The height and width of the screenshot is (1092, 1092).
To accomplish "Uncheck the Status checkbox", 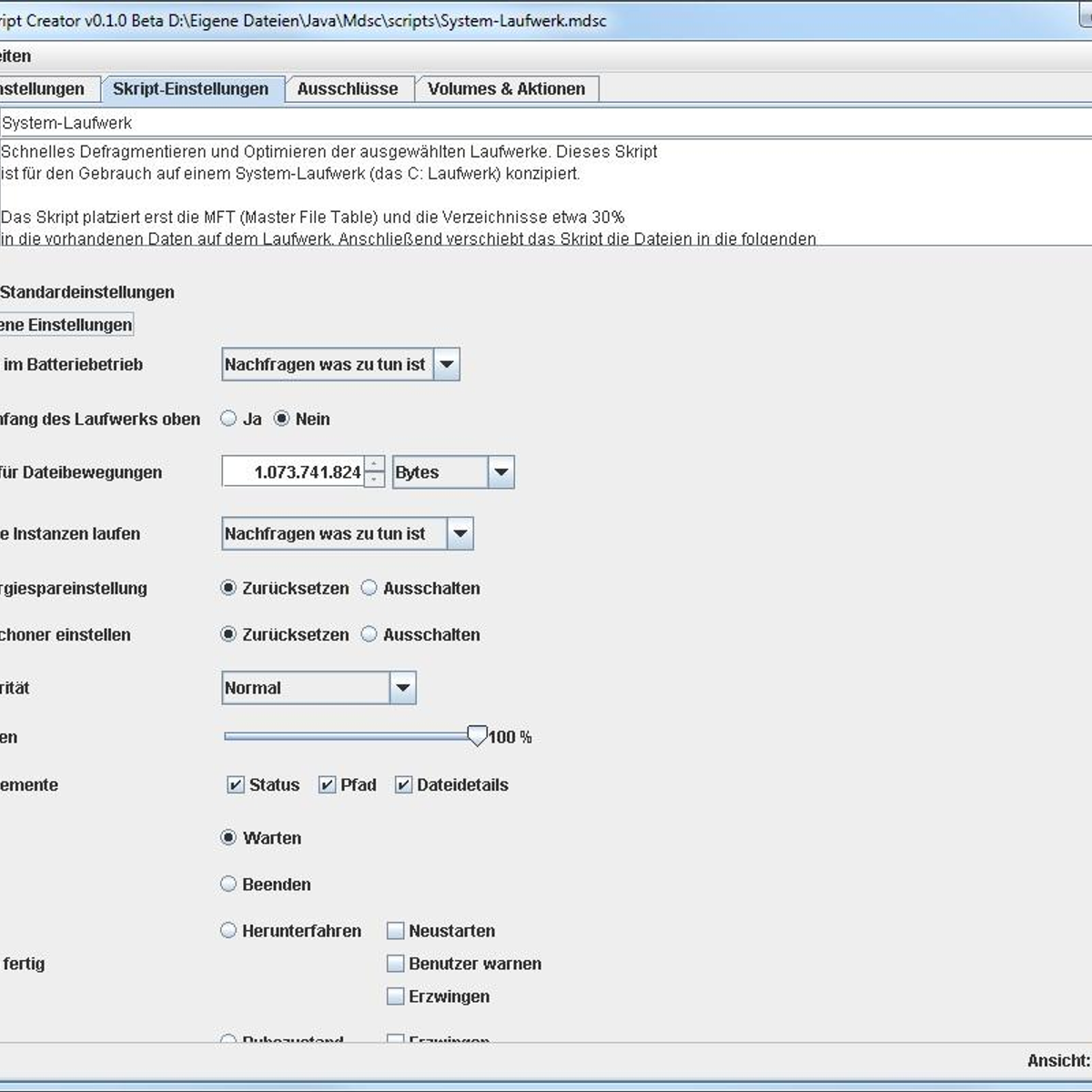I will [236, 784].
